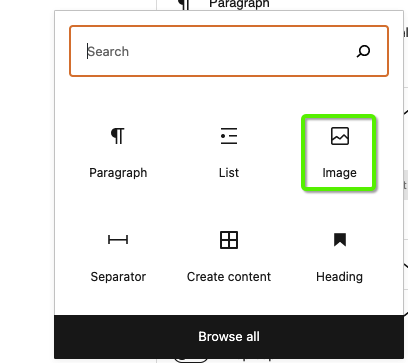This screenshot has height=363, width=408.
Task: Click the Create content text label
Action: (x=229, y=277)
